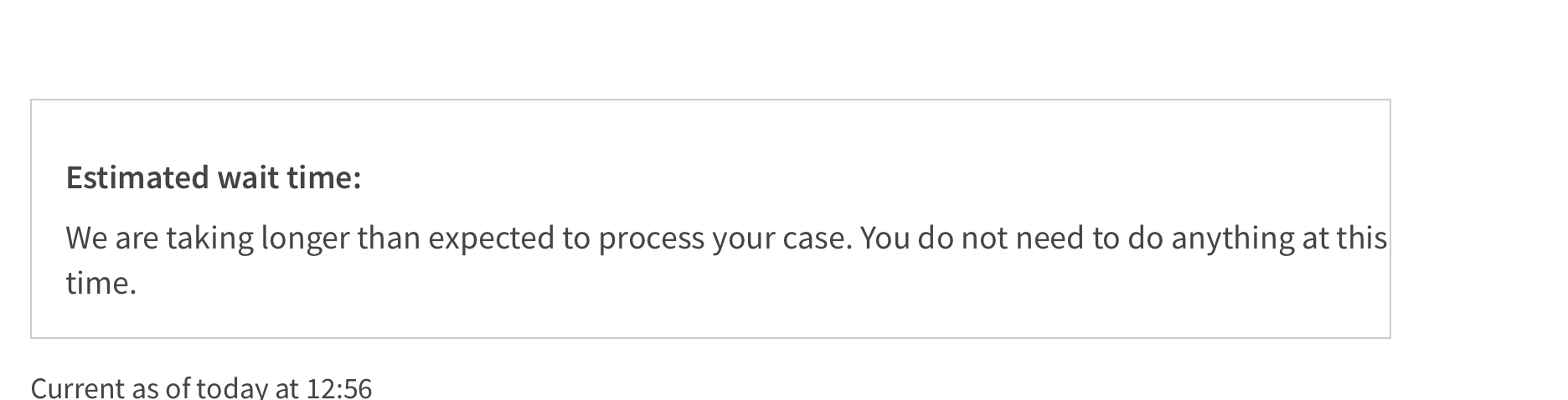Click the word 'Current' below the box
The width and height of the screenshot is (1568, 400).
click(x=76, y=387)
